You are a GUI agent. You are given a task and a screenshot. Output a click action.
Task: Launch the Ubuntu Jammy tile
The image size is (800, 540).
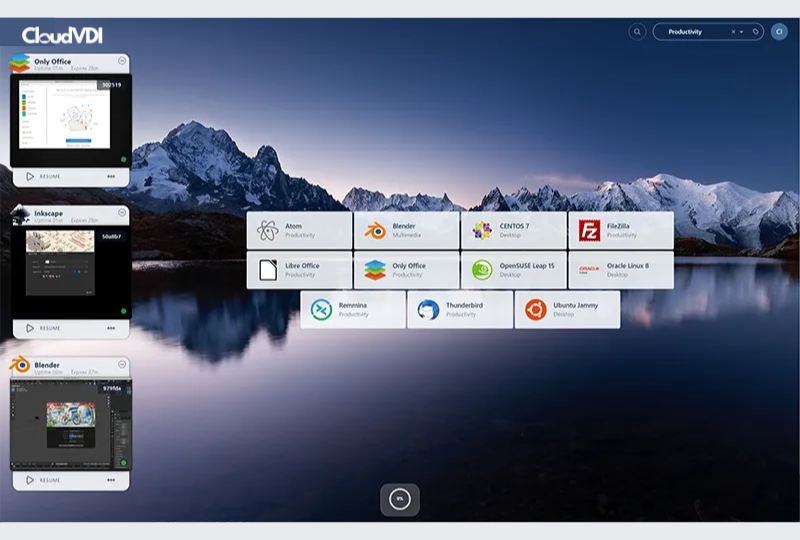(x=567, y=309)
